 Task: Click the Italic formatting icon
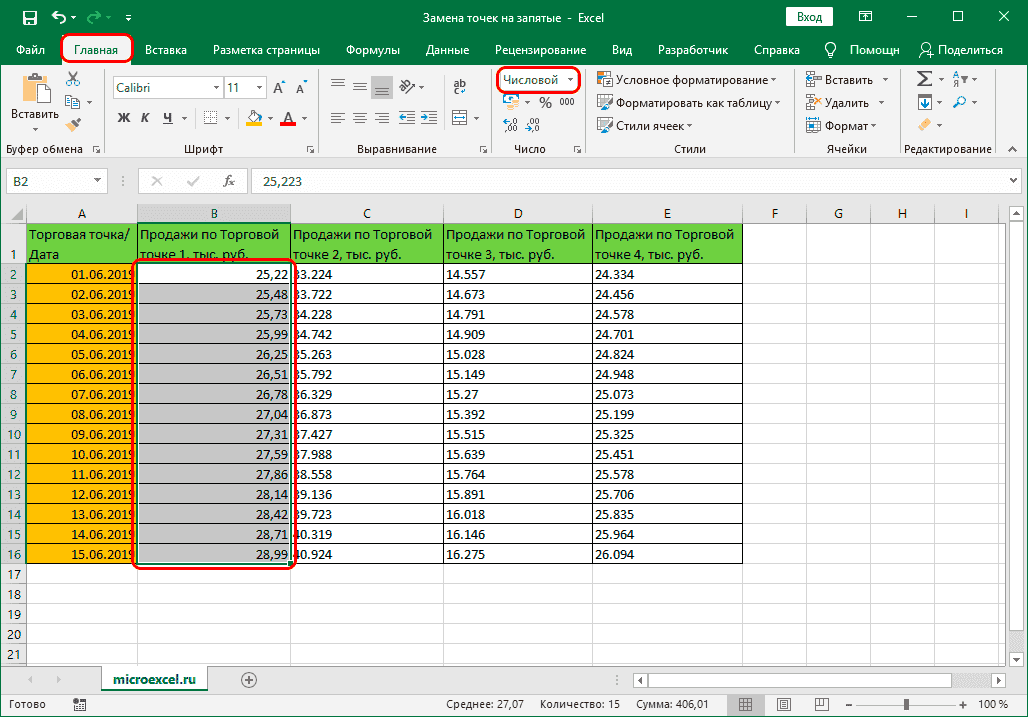point(144,118)
